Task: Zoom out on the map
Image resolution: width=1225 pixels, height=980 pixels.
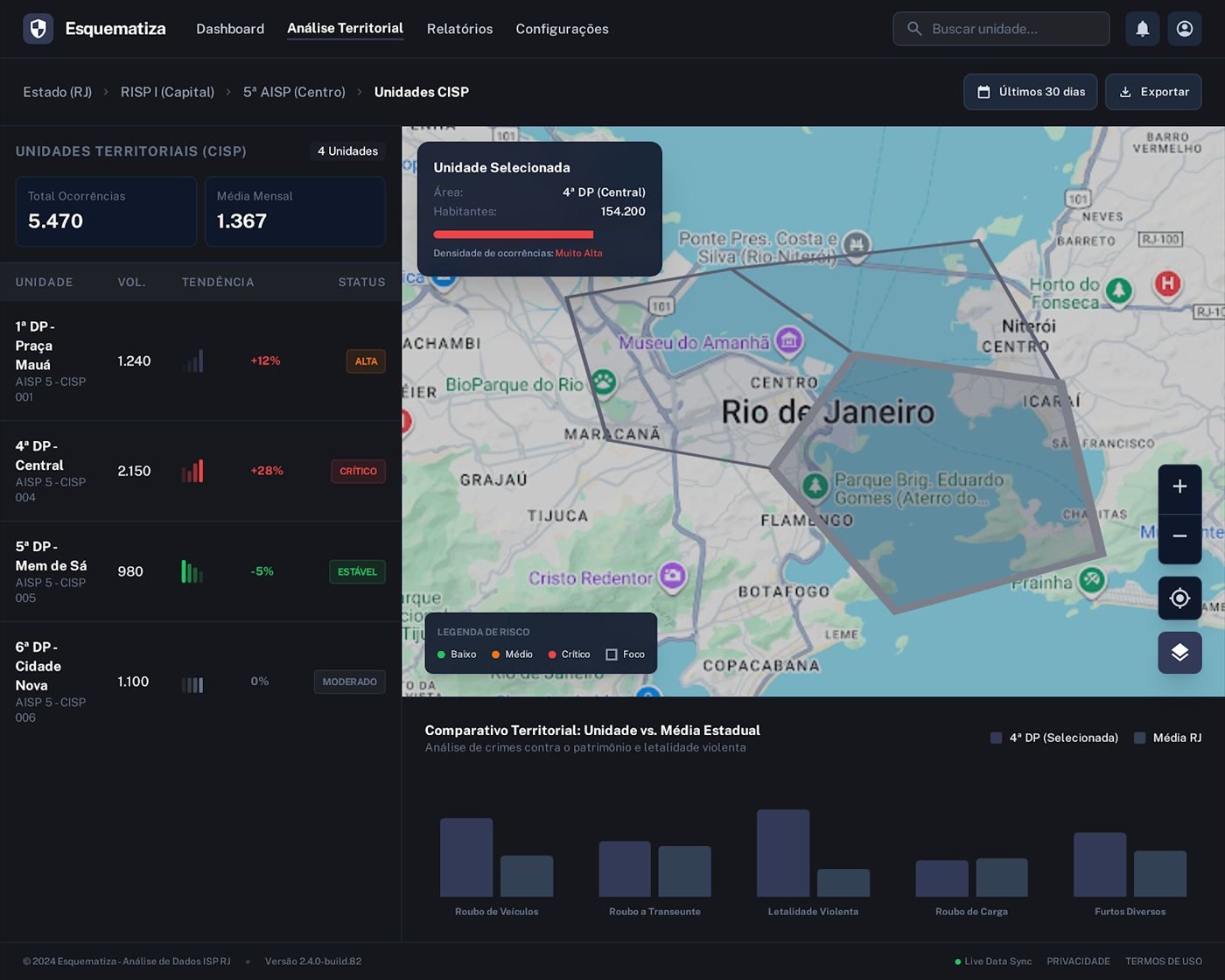Action: (x=1179, y=535)
